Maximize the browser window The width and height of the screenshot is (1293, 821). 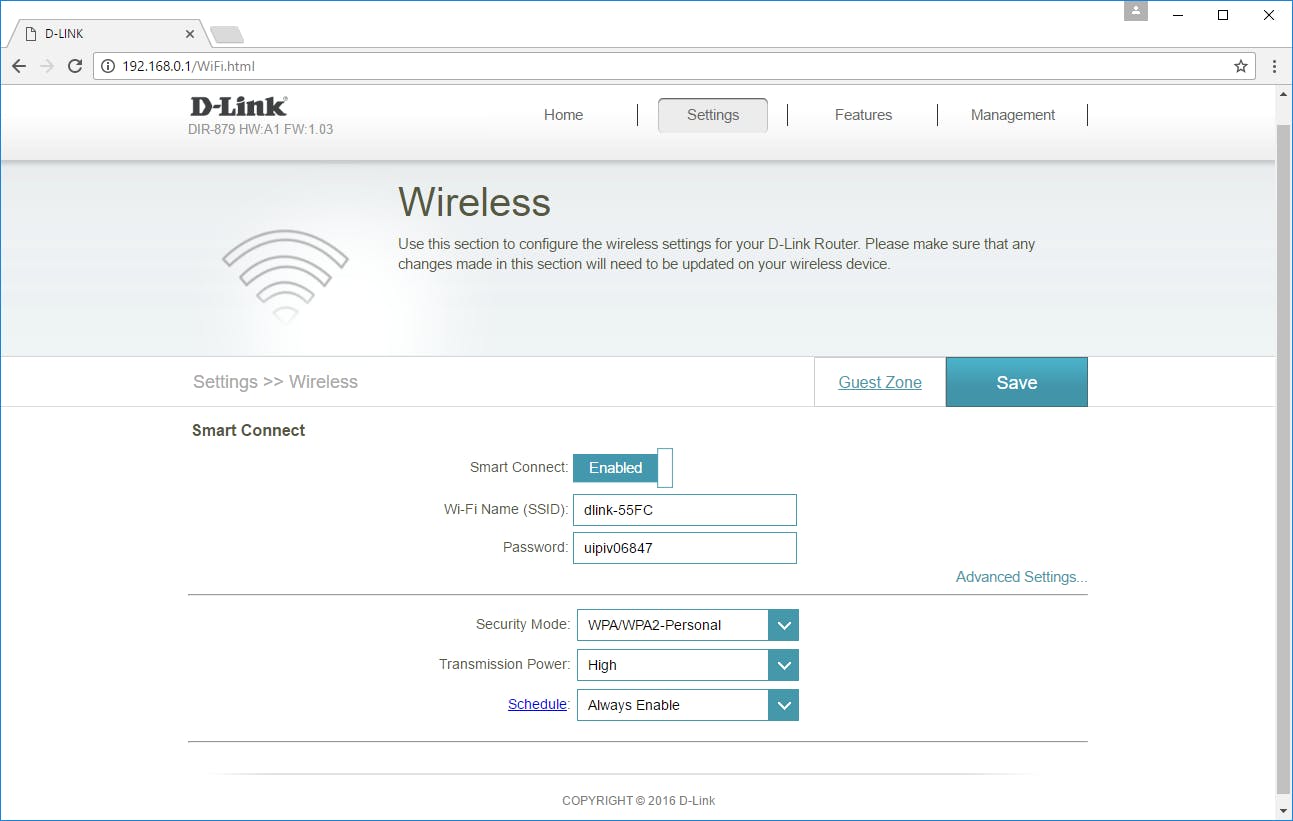(1223, 15)
